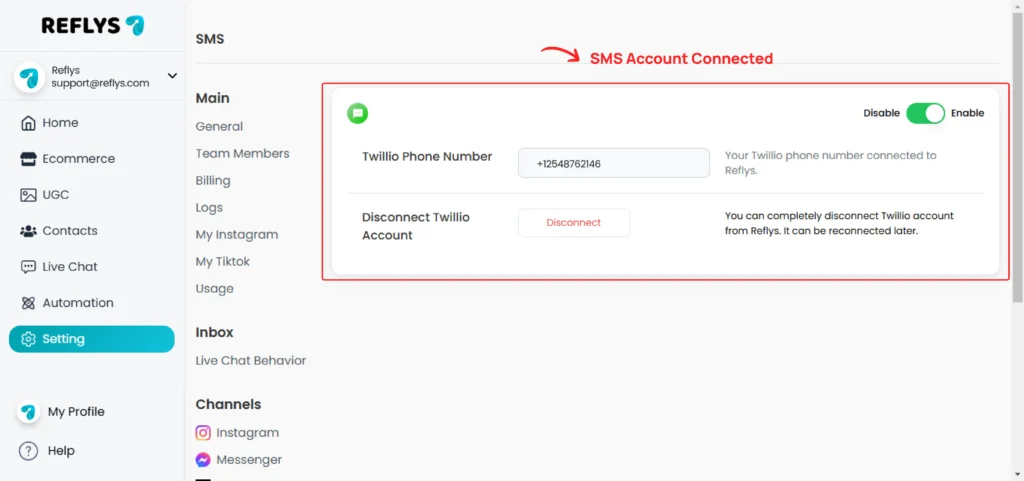Click the My Profile avatar icon
Image resolution: width=1024 pixels, height=481 pixels.
[28, 412]
